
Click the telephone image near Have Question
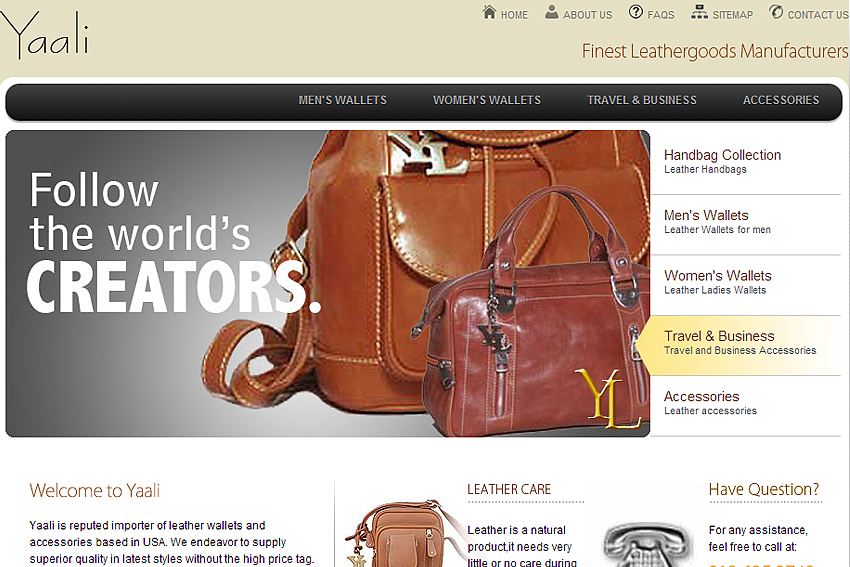(x=647, y=545)
